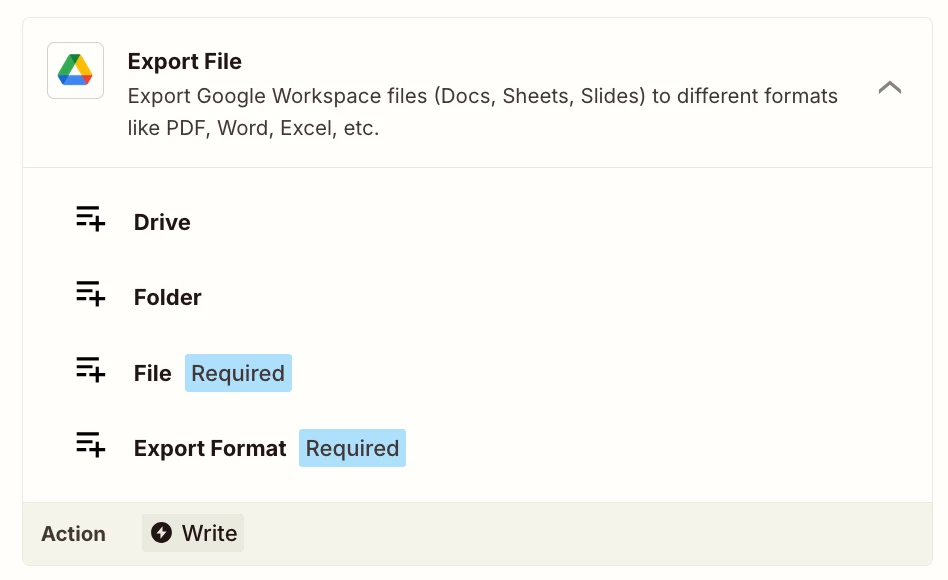Click the Action label in footer
The image size is (948, 580).
tap(73, 534)
